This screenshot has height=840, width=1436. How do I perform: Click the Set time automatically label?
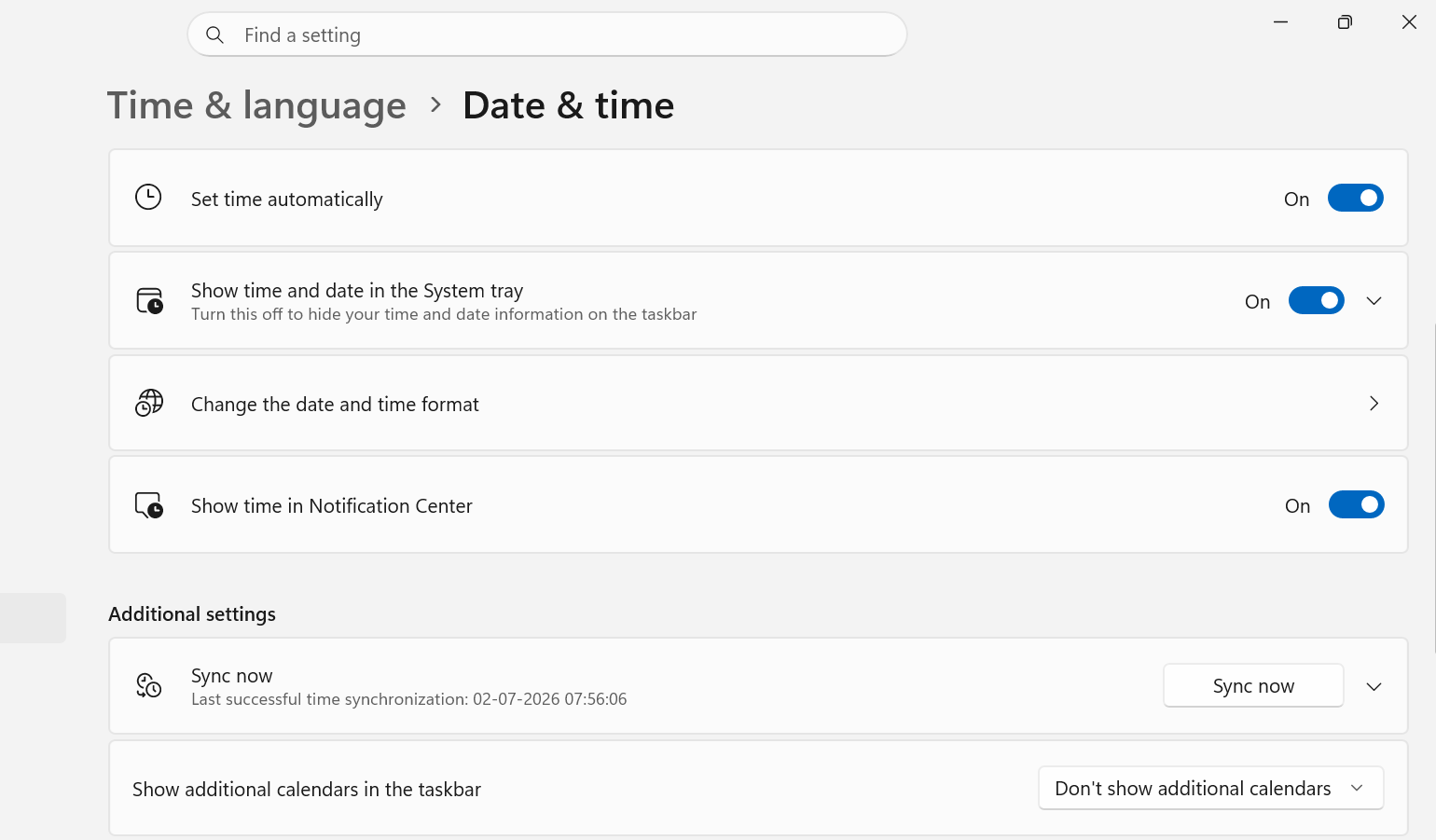286,199
